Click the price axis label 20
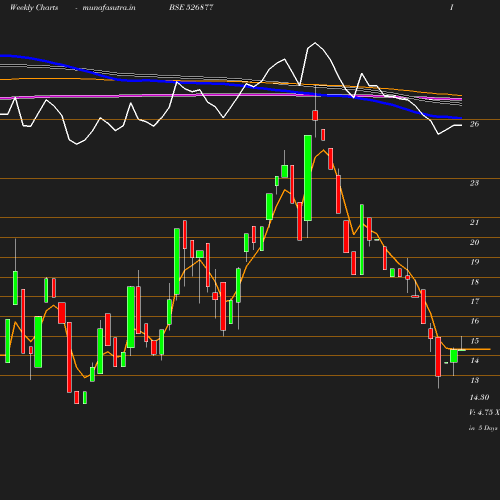The width and height of the screenshot is (500, 500). (x=474, y=242)
